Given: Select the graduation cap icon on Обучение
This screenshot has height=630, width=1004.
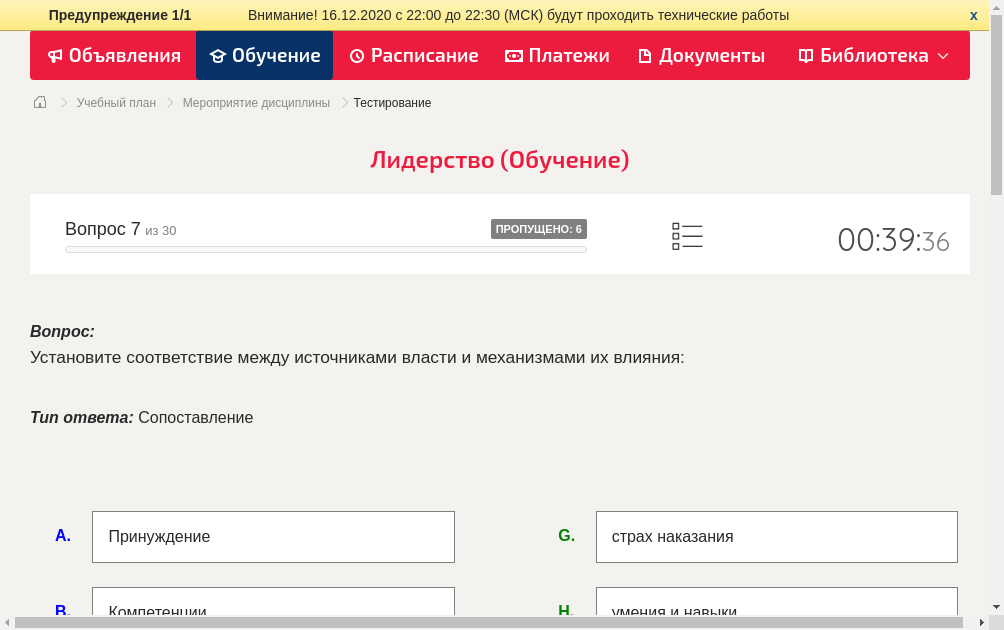Looking at the screenshot, I should (219, 56).
